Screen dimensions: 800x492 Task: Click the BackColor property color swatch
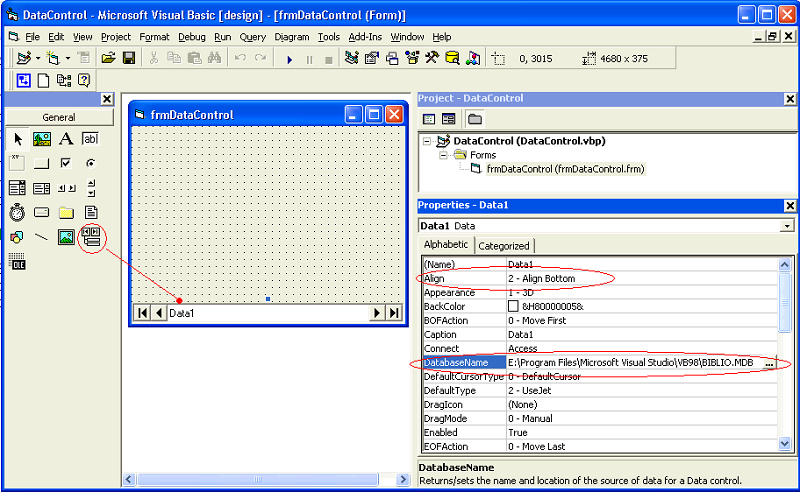point(513,306)
